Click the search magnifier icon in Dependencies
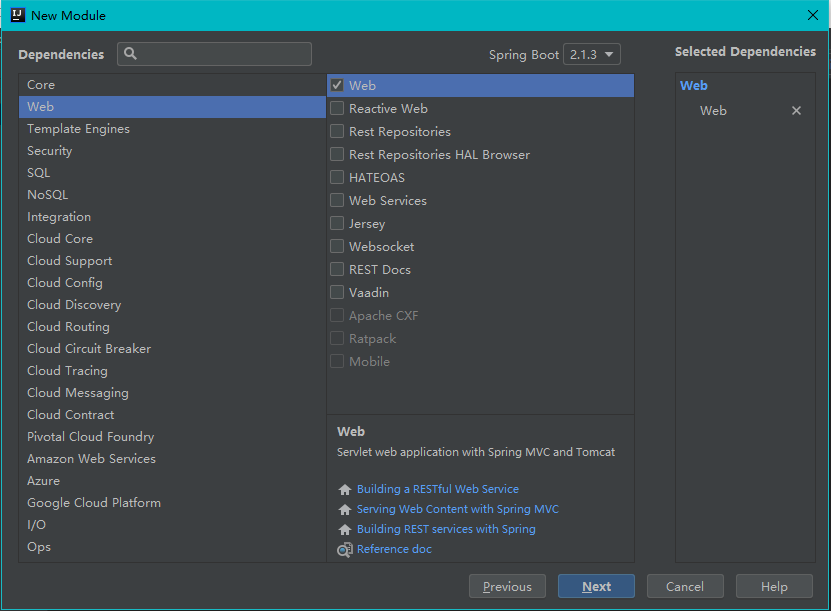This screenshot has height=611, width=831. pyautogui.click(x=130, y=54)
